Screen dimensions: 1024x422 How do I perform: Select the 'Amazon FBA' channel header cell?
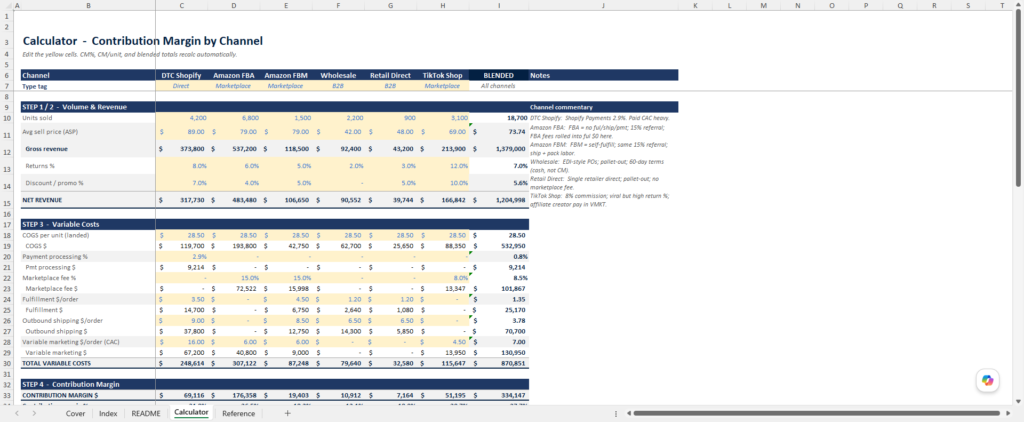233,75
